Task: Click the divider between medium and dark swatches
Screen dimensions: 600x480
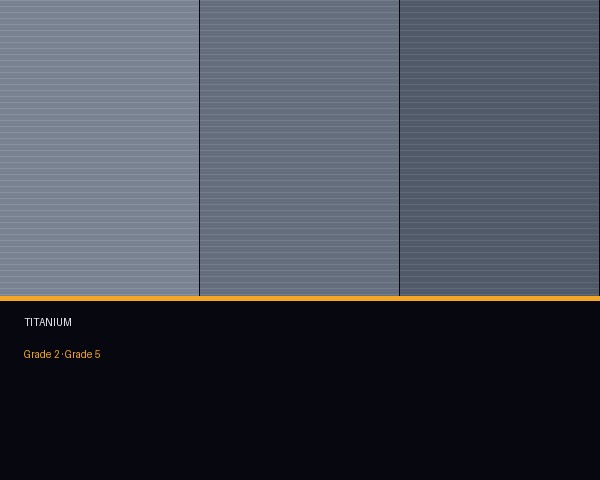Action: 399,148
